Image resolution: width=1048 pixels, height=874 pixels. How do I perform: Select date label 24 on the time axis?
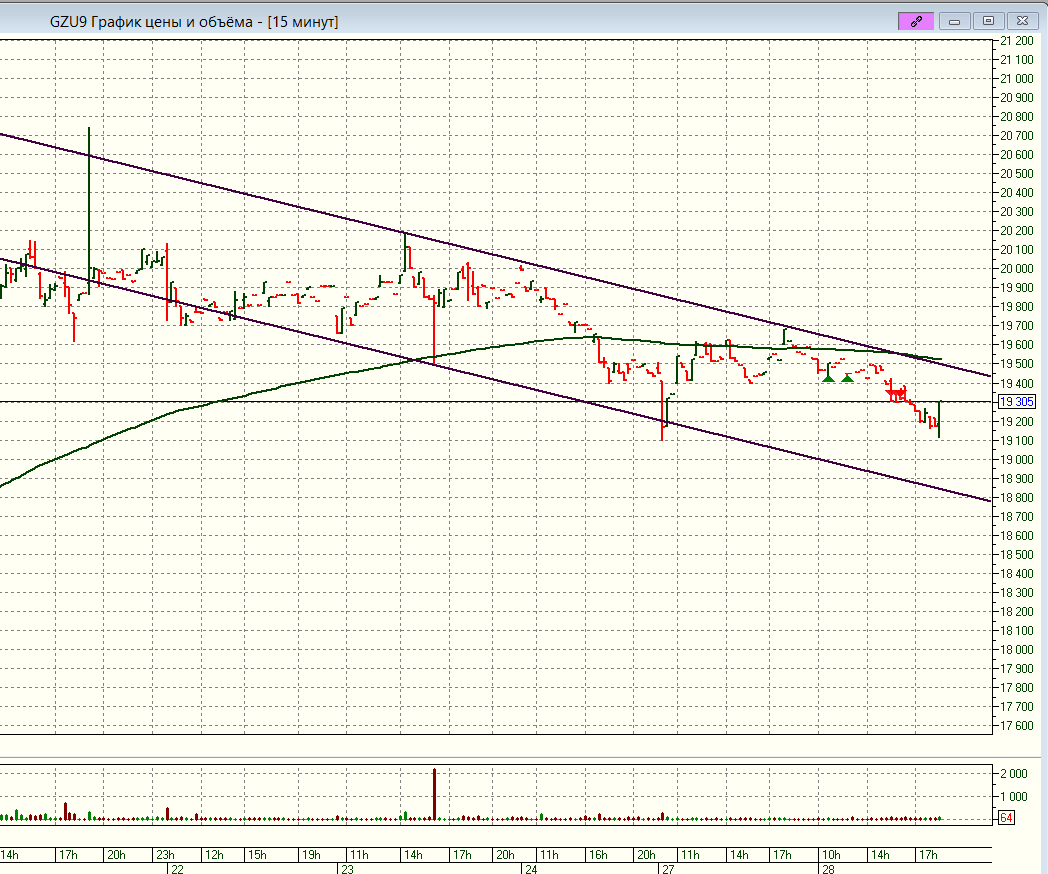click(x=529, y=869)
